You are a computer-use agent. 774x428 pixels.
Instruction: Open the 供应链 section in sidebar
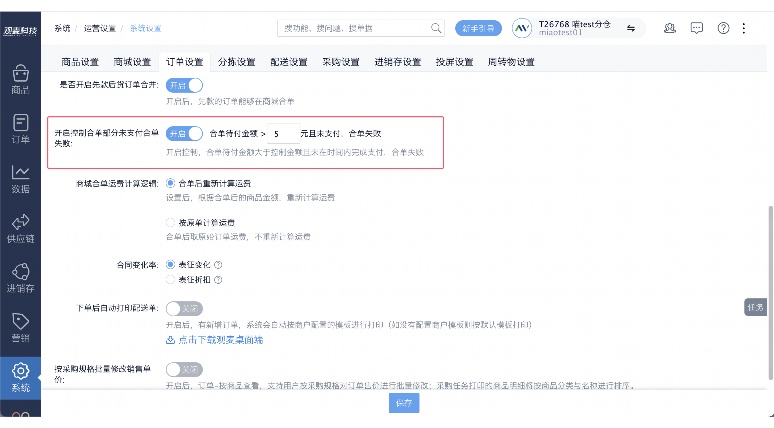[20, 229]
